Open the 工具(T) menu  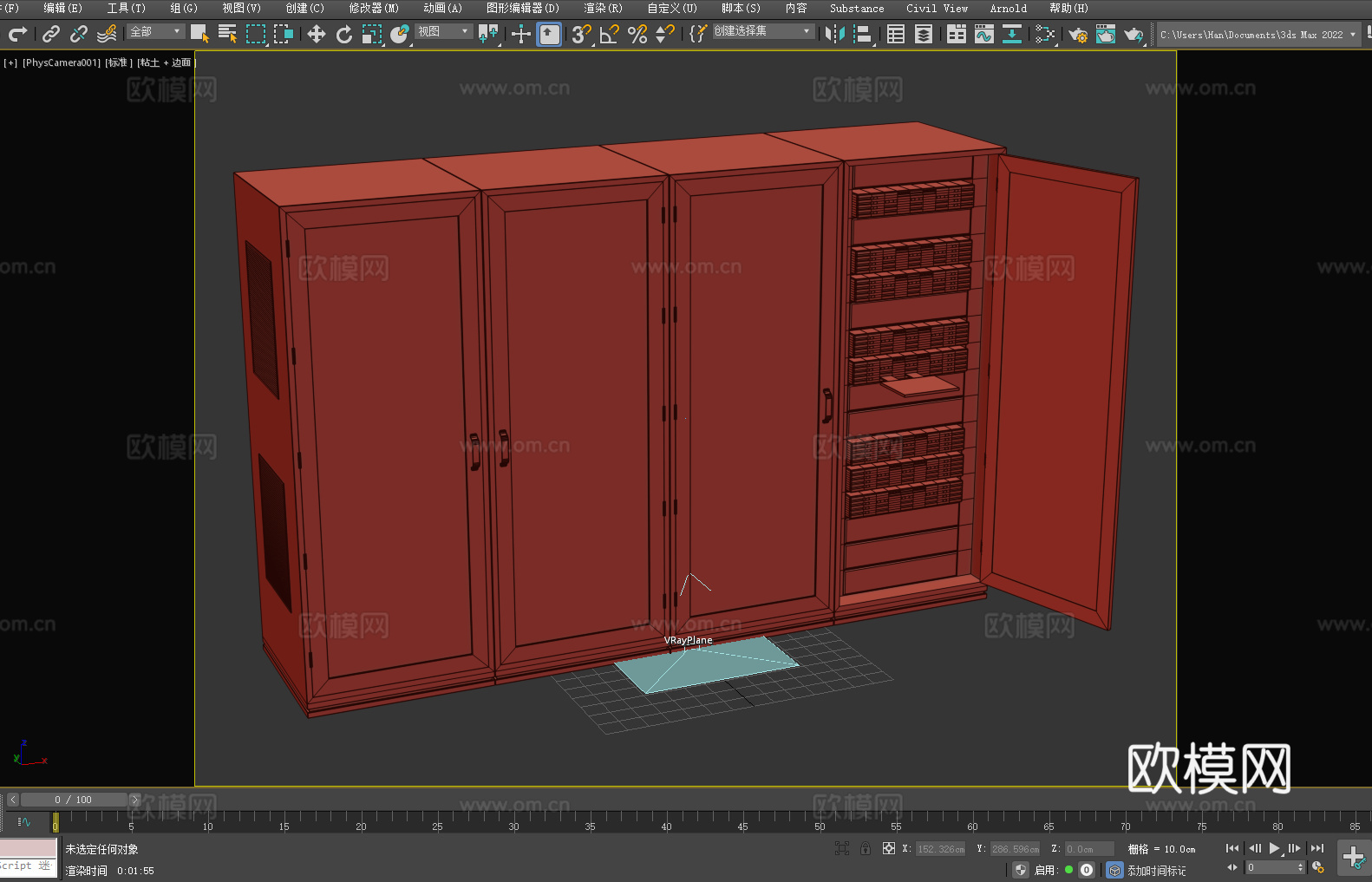(x=127, y=8)
